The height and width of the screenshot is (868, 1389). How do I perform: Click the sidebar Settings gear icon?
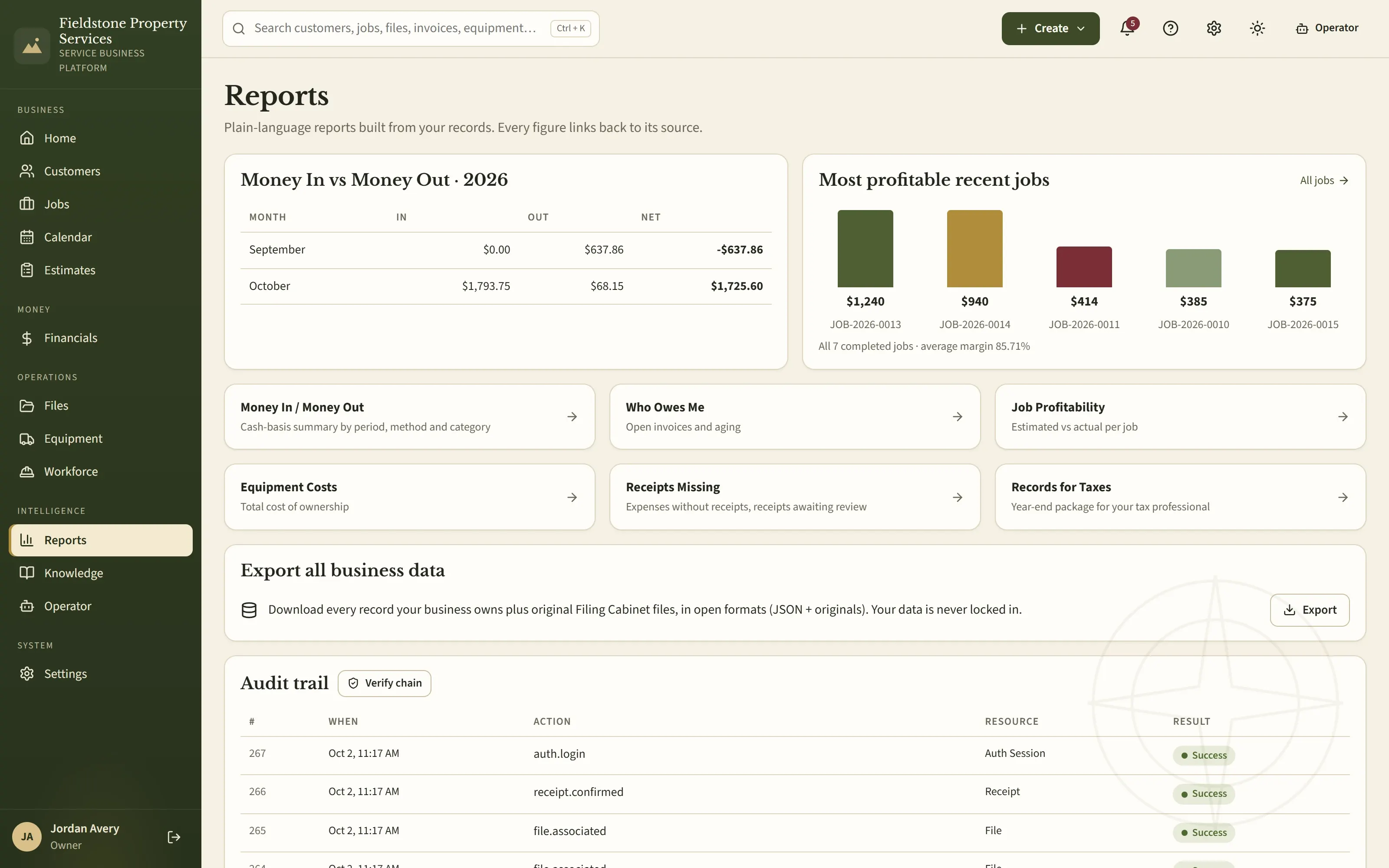tap(27, 674)
